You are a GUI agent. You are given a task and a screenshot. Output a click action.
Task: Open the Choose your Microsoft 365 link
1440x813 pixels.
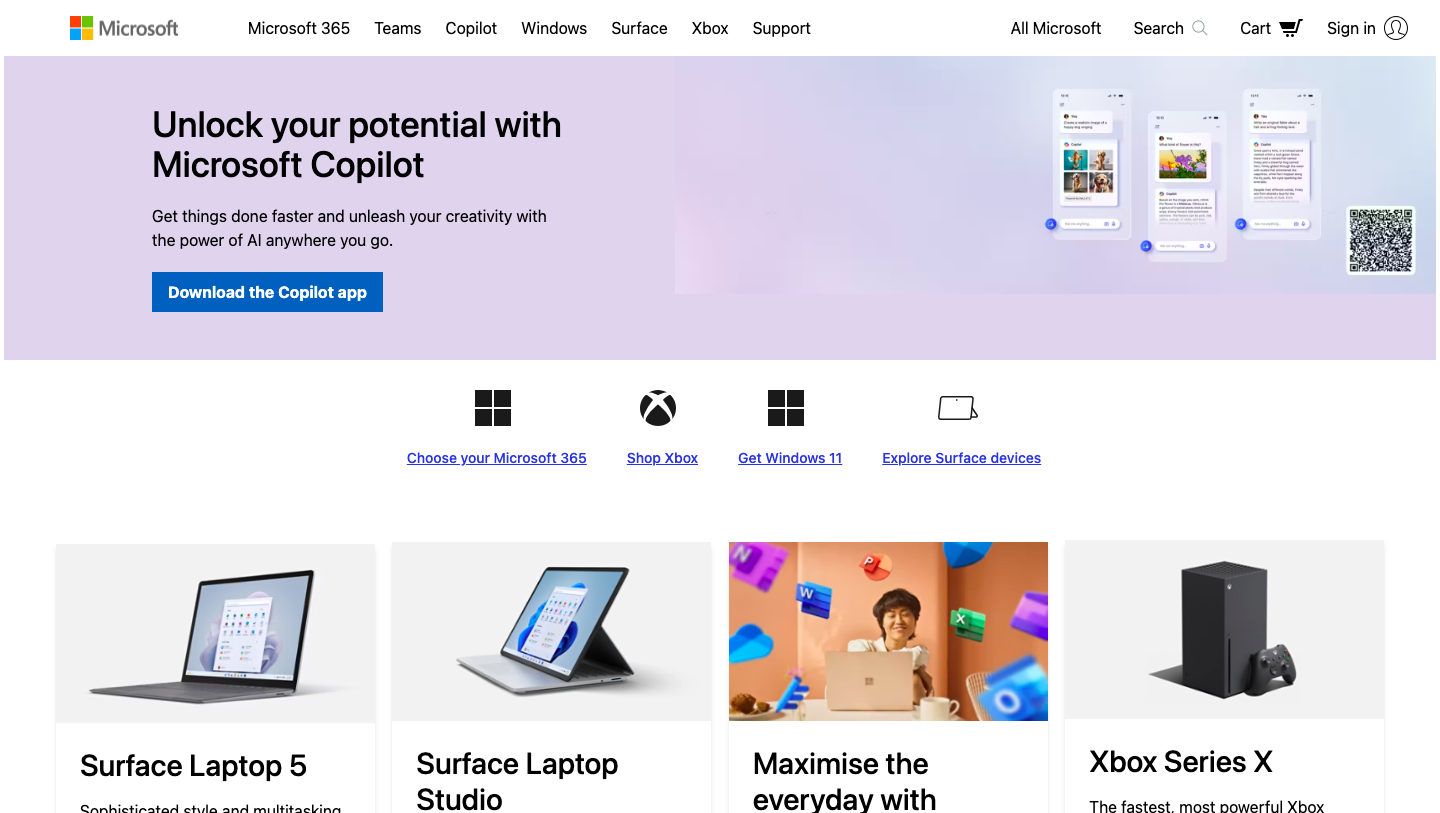(x=496, y=457)
